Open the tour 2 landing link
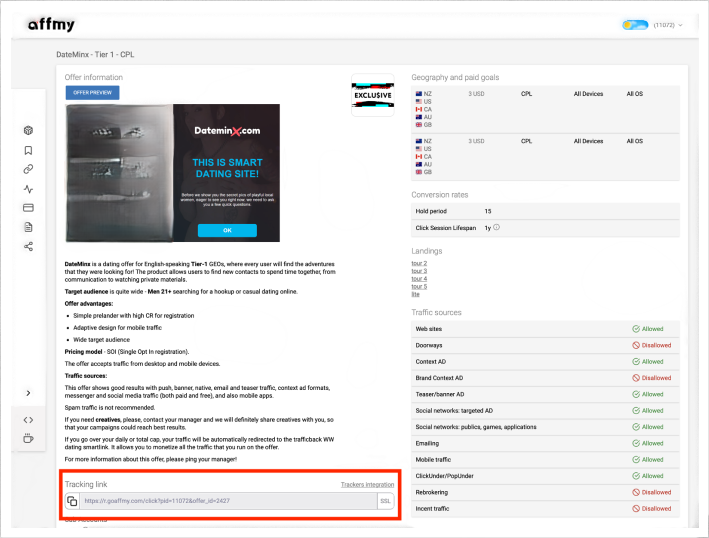Viewport: 709px width, 538px height. 419,263
